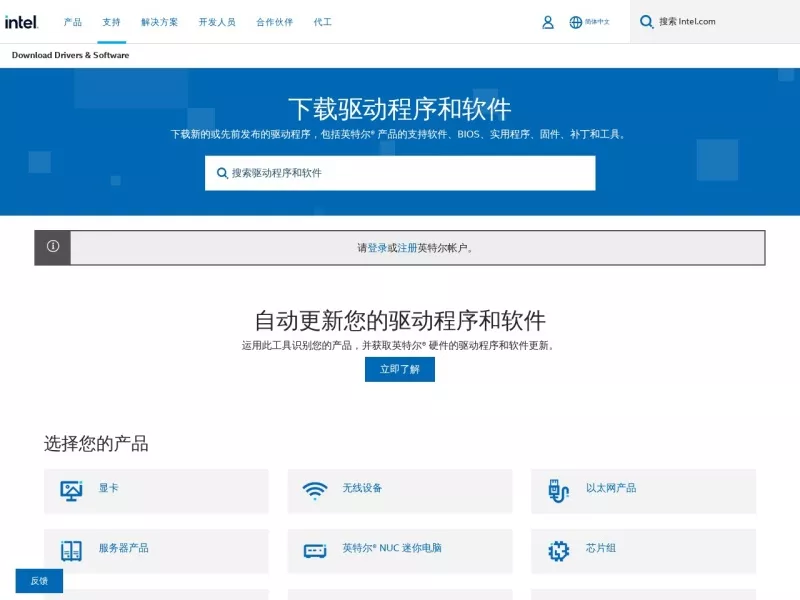Click the Download Drivers & Software breadcrumb
This screenshot has height=600, width=800.
click(70, 55)
